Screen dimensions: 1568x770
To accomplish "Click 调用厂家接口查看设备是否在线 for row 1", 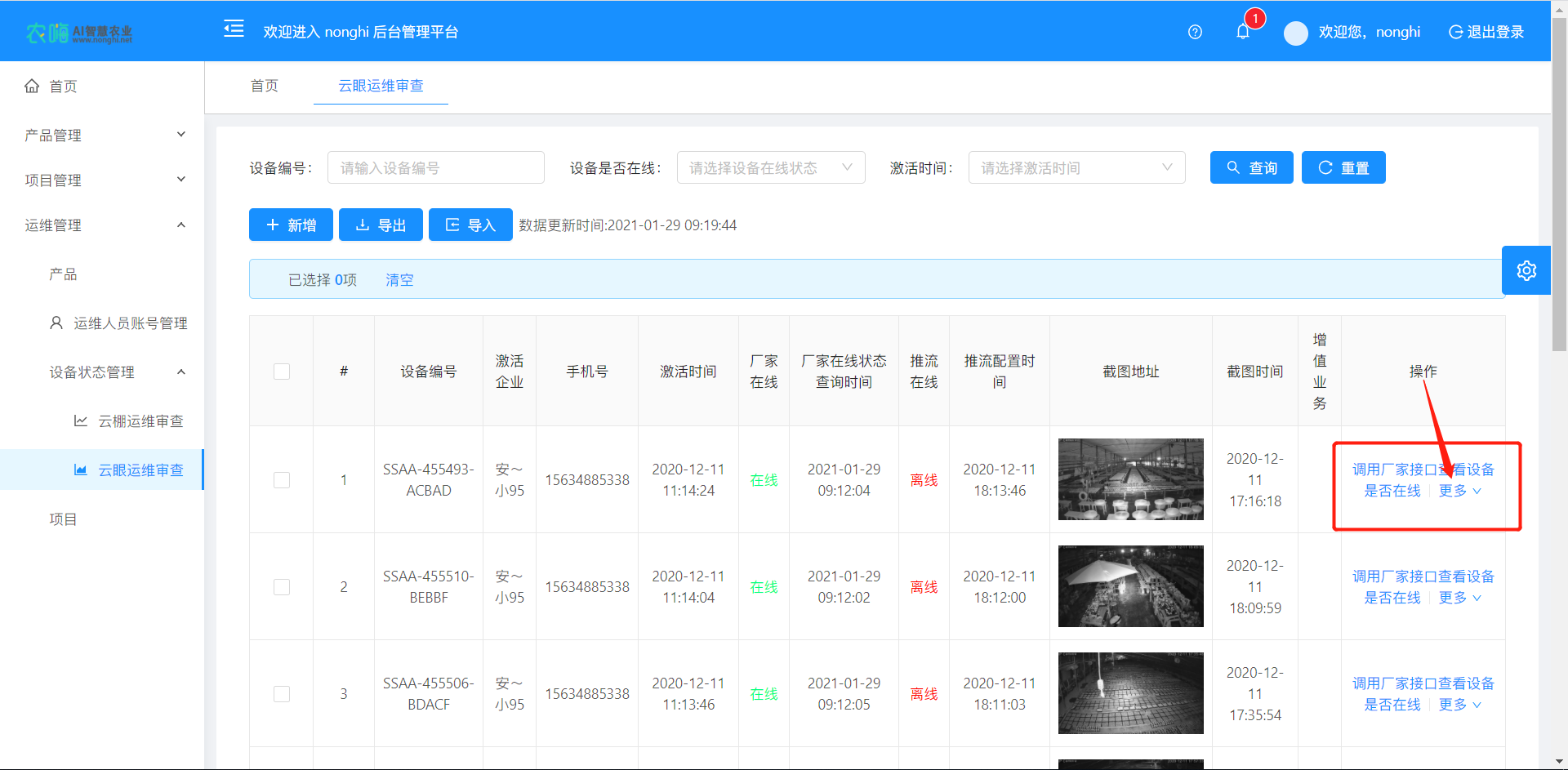I will pyautogui.click(x=1423, y=479).
